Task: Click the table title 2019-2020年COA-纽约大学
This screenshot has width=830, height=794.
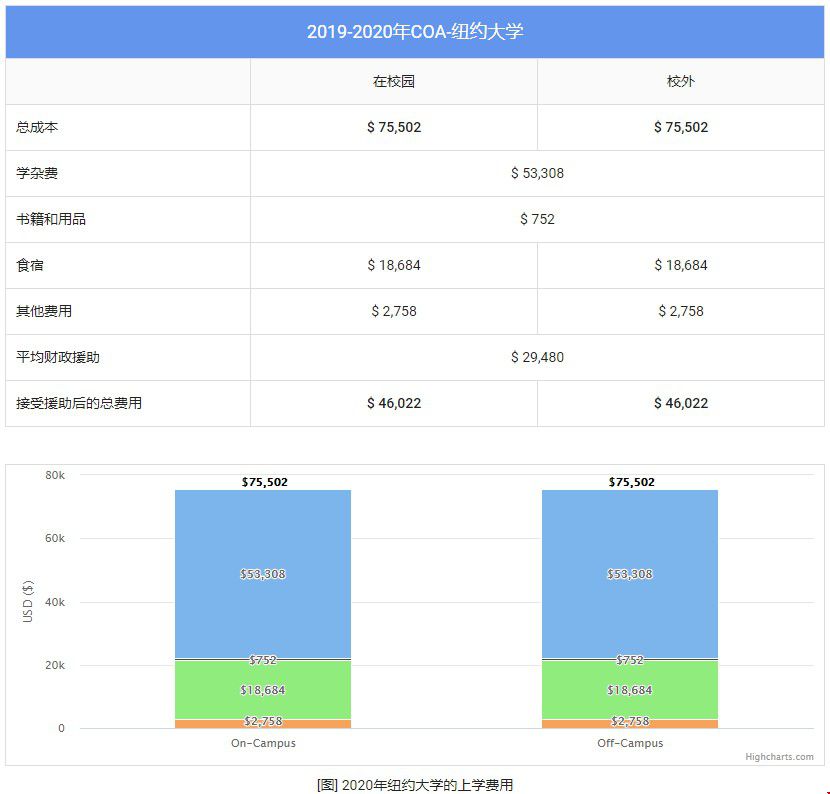Action: [x=415, y=32]
